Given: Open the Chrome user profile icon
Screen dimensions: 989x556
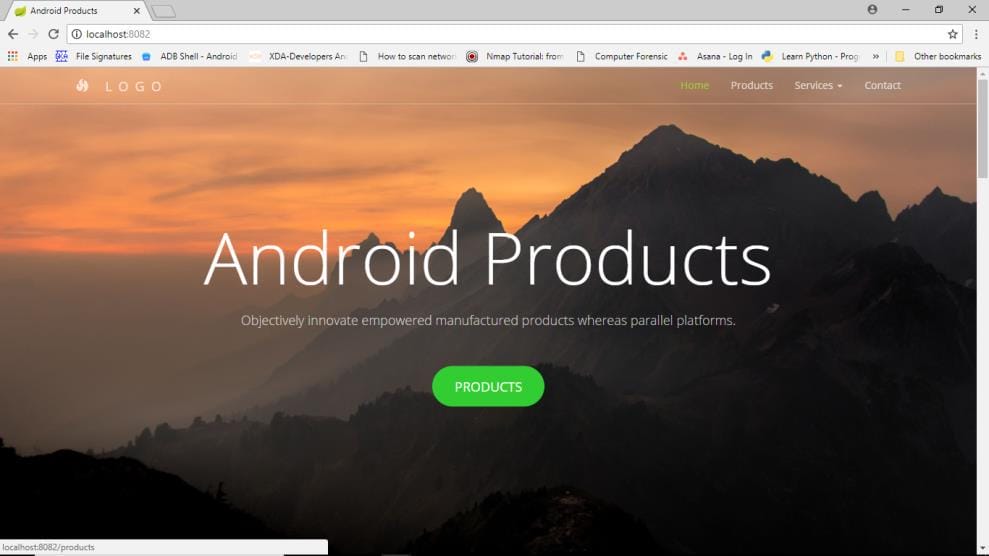Looking at the screenshot, I should pos(872,10).
